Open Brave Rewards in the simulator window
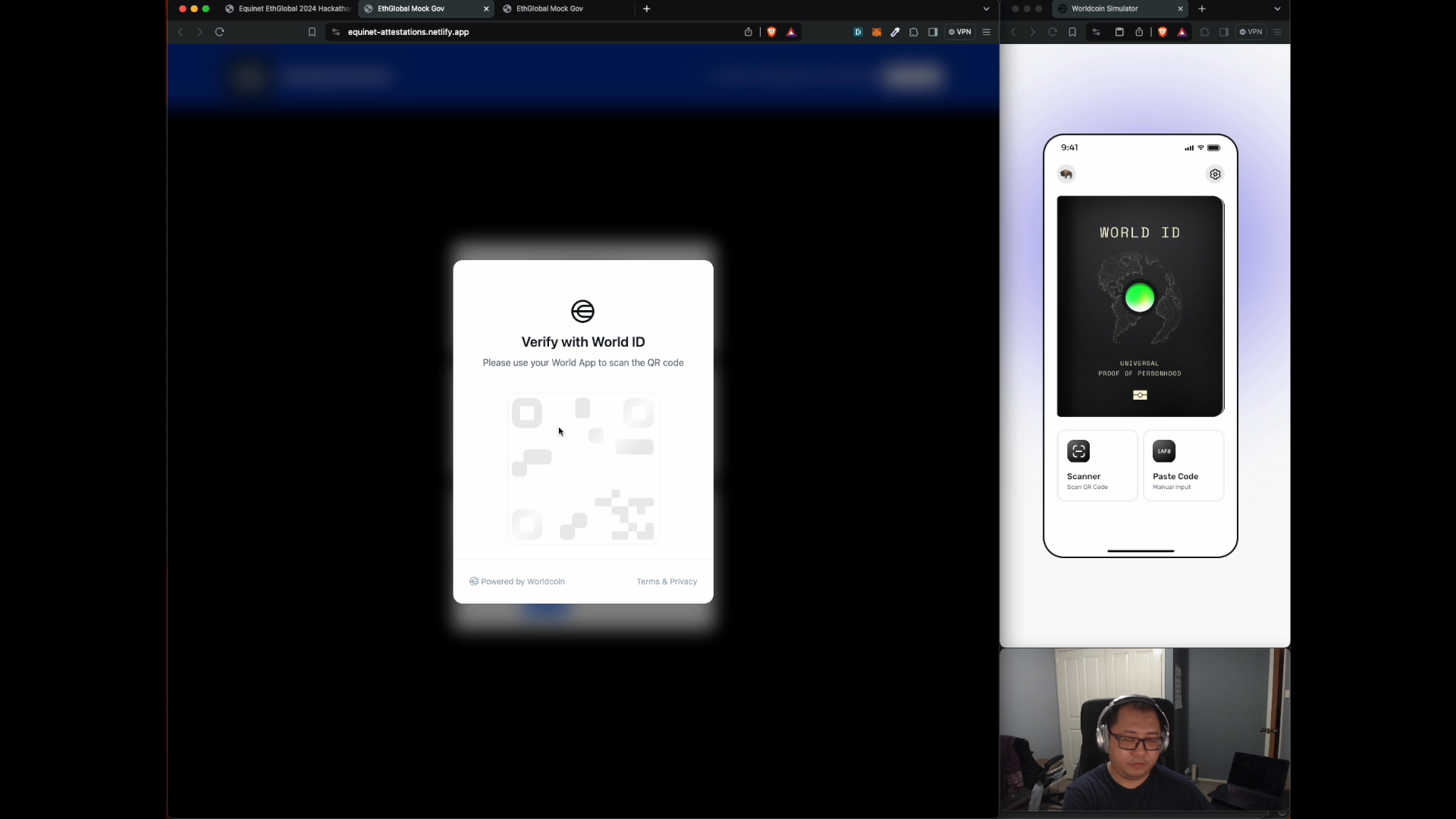Viewport: 1456px width, 819px height. click(x=1182, y=32)
